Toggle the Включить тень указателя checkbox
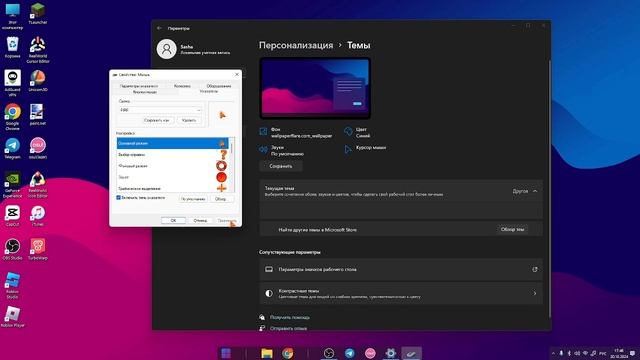The height and width of the screenshot is (360, 640). pyautogui.click(x=118, y=198)
